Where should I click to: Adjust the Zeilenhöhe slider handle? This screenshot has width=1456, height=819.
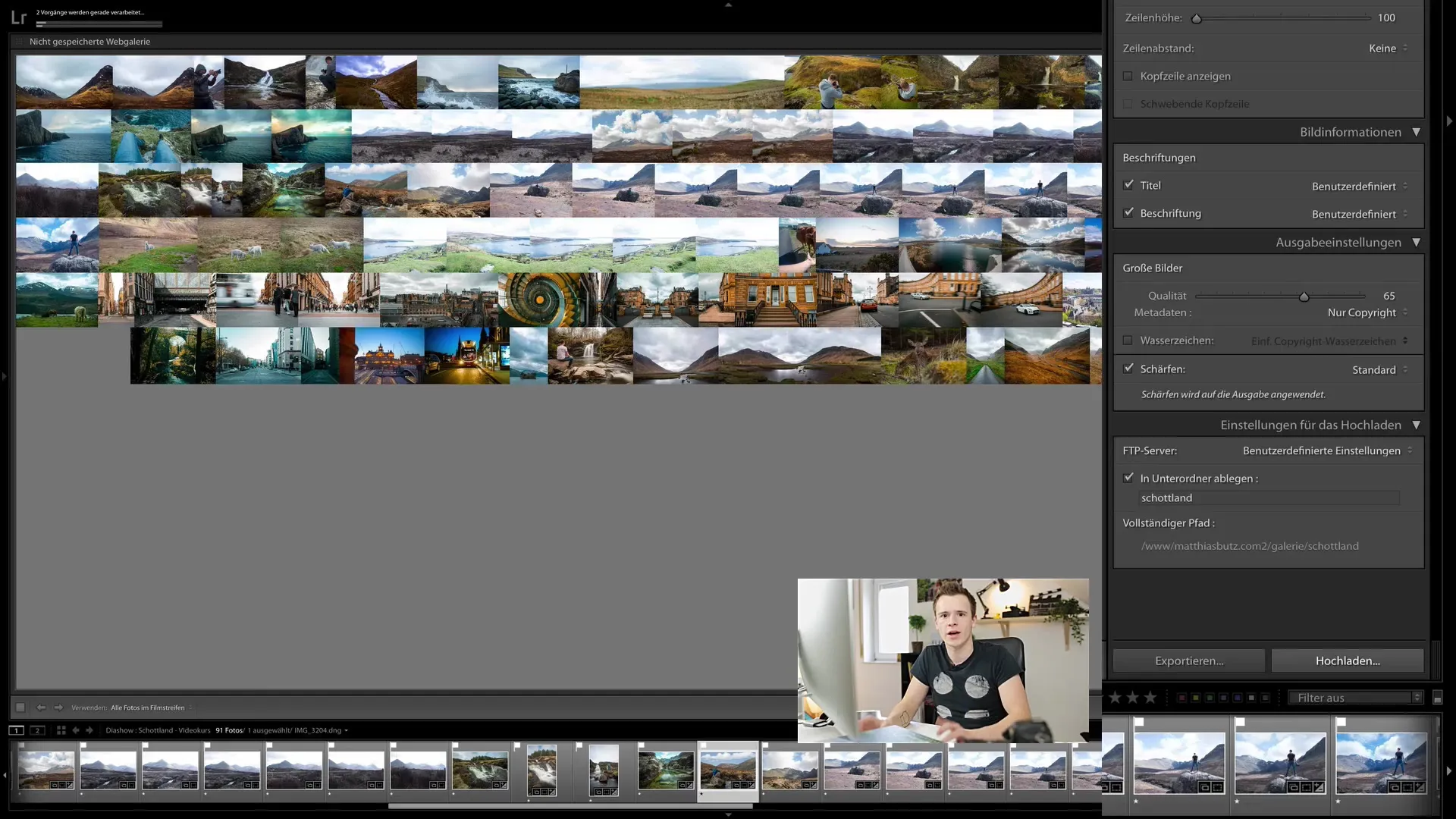1197,18
